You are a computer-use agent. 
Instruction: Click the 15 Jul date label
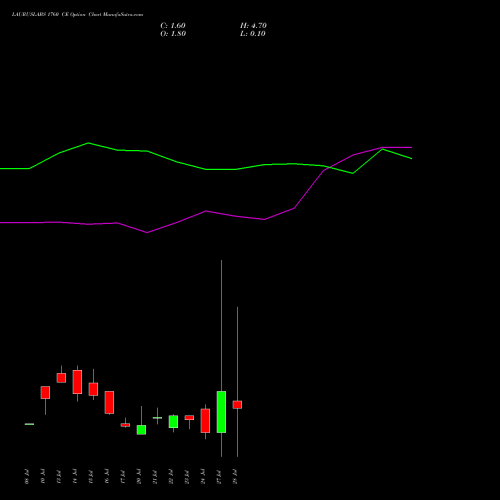(x=91, y=477)
